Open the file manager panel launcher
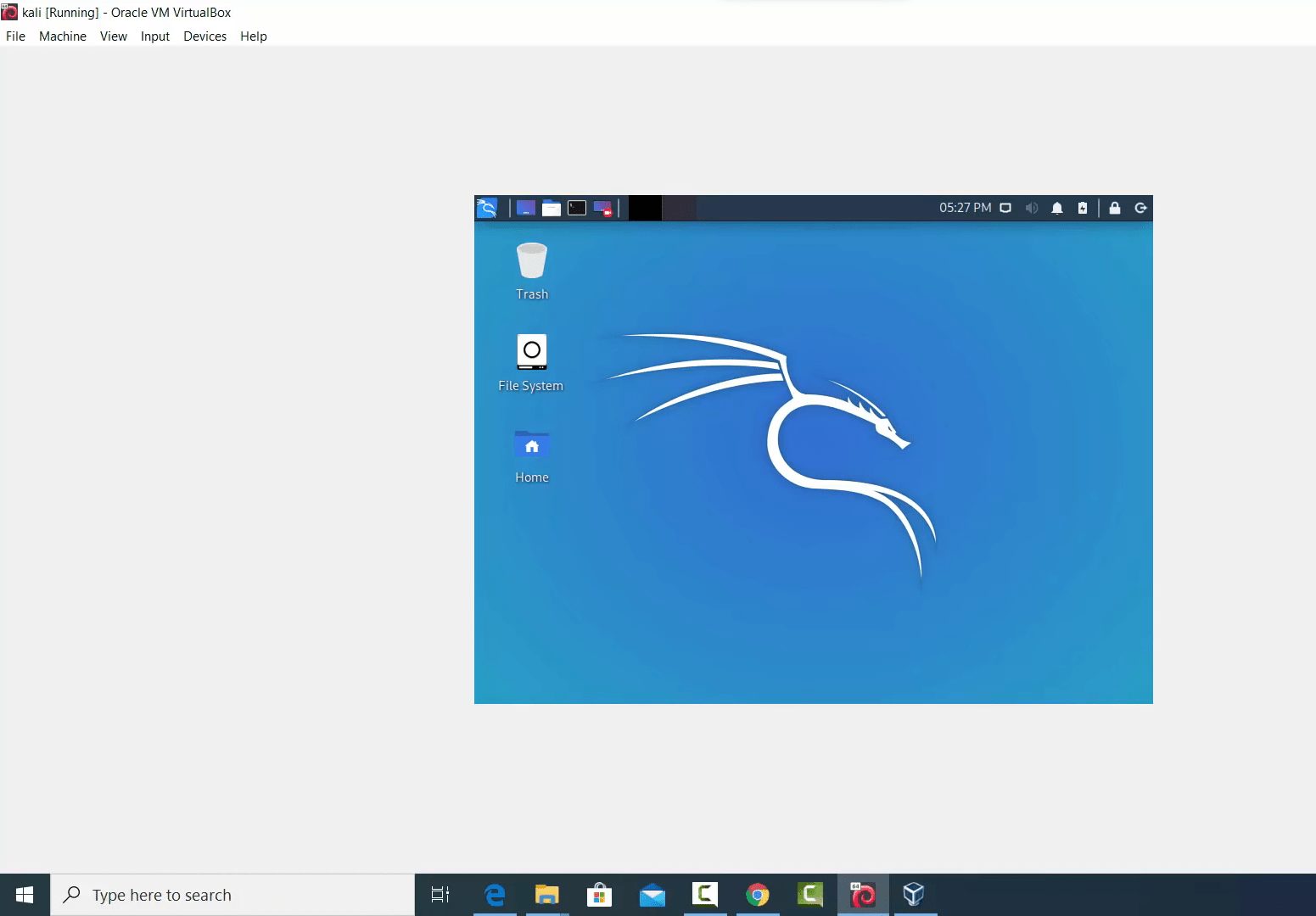This screenshot has height=916, width=1316. click(x=552, y=208)
